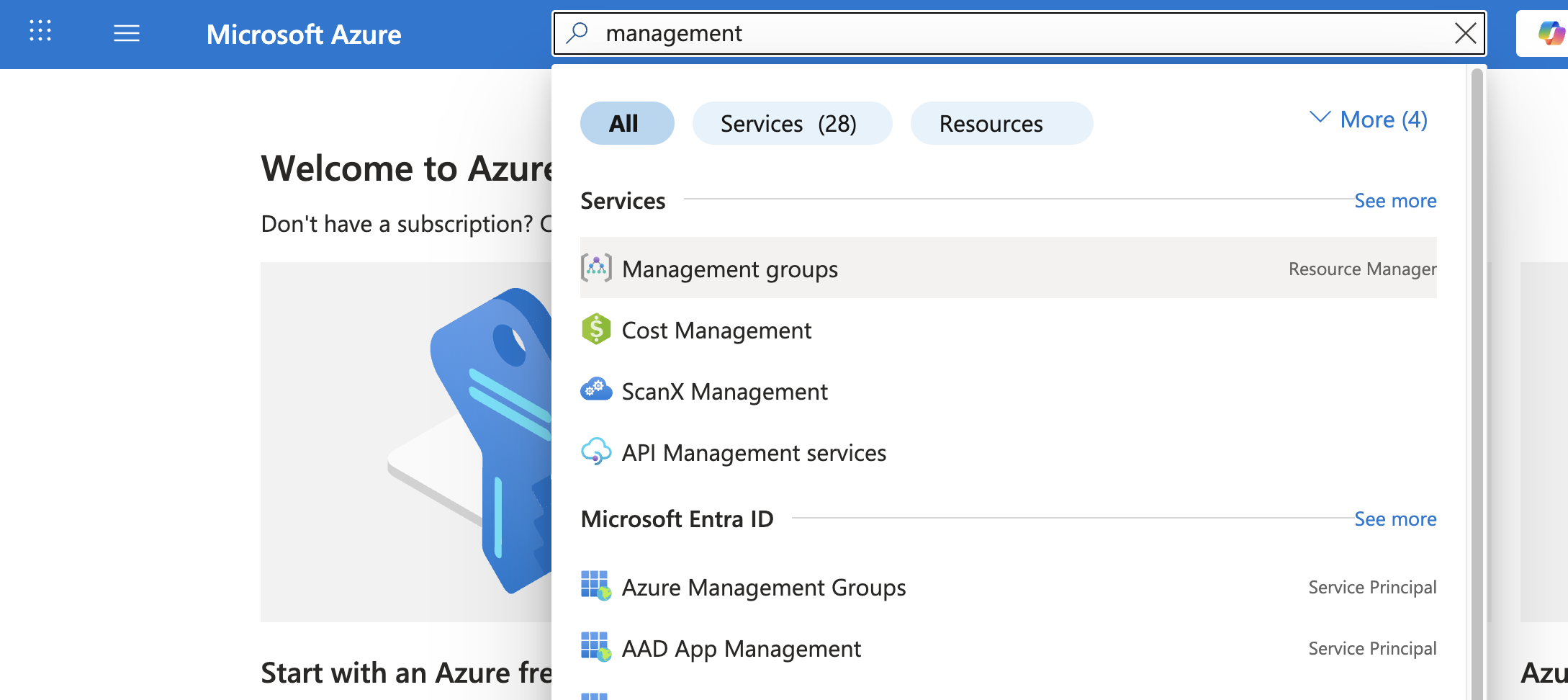Click the ScanX Management cloud icon
1568x700 pixels.
[x=596, y=391]
